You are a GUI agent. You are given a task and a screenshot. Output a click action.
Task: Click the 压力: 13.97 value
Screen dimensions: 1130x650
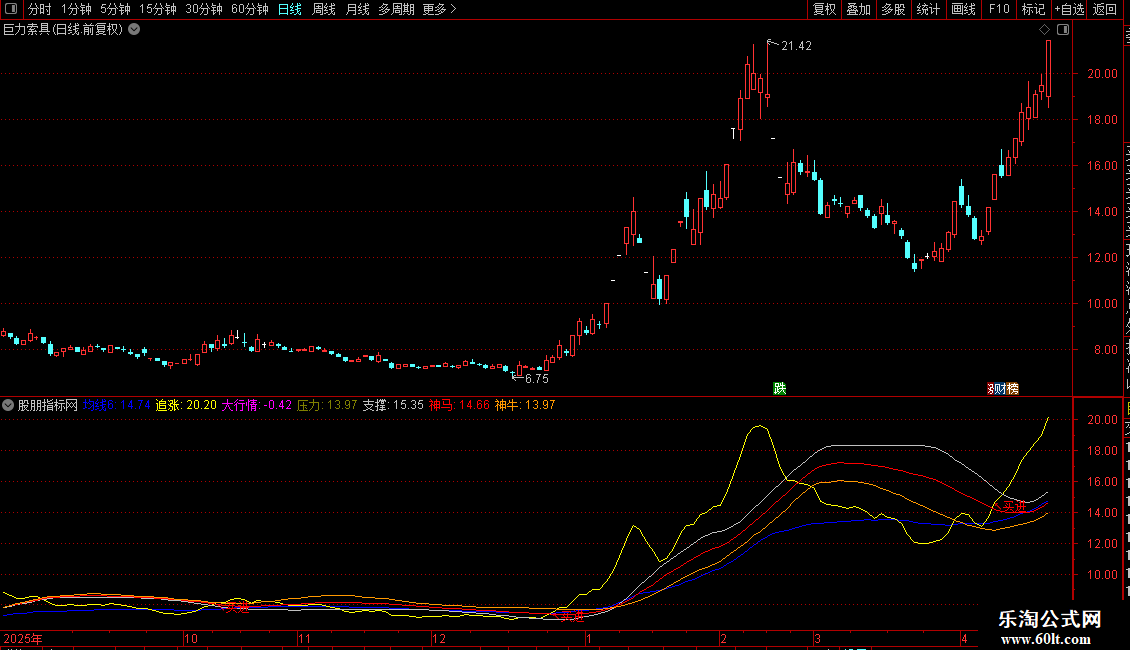pyautogui.click(x=327, y=405)
